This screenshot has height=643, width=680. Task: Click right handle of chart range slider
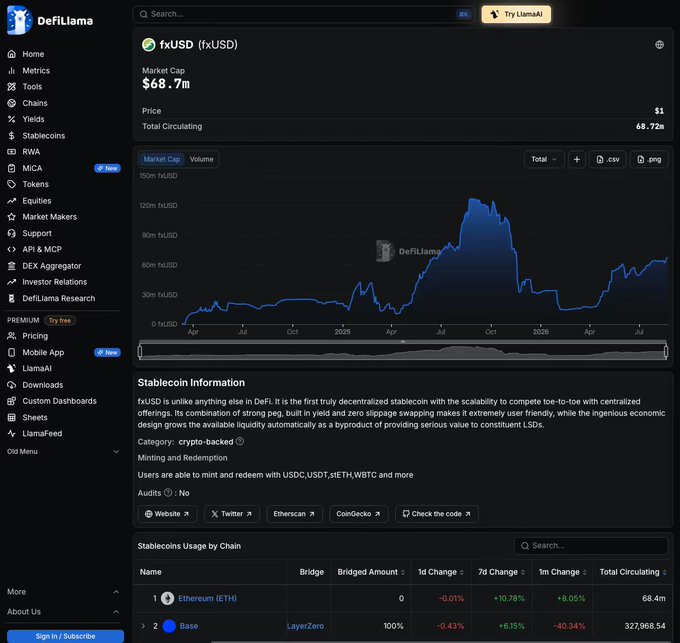[x=666, y=351]
